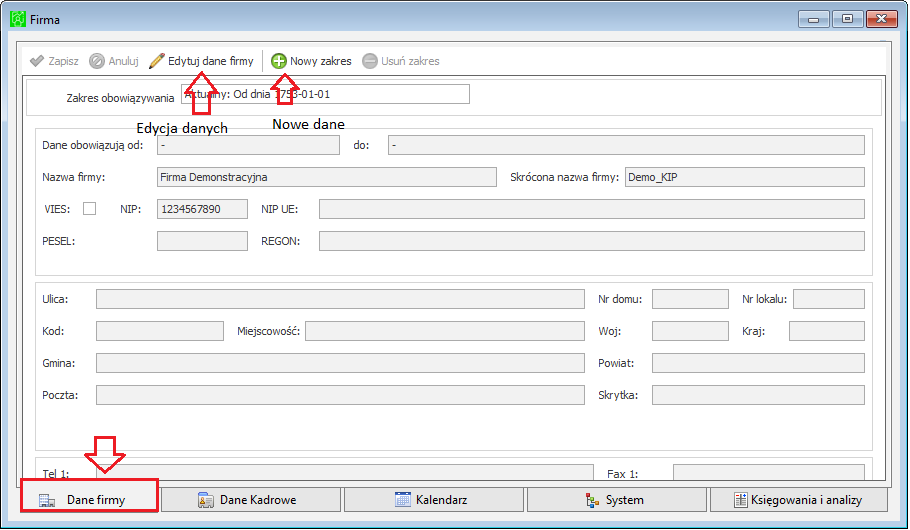Open the Zakres obowiązywania combo box
Screen dimensions: 910x530
(325, 94)
